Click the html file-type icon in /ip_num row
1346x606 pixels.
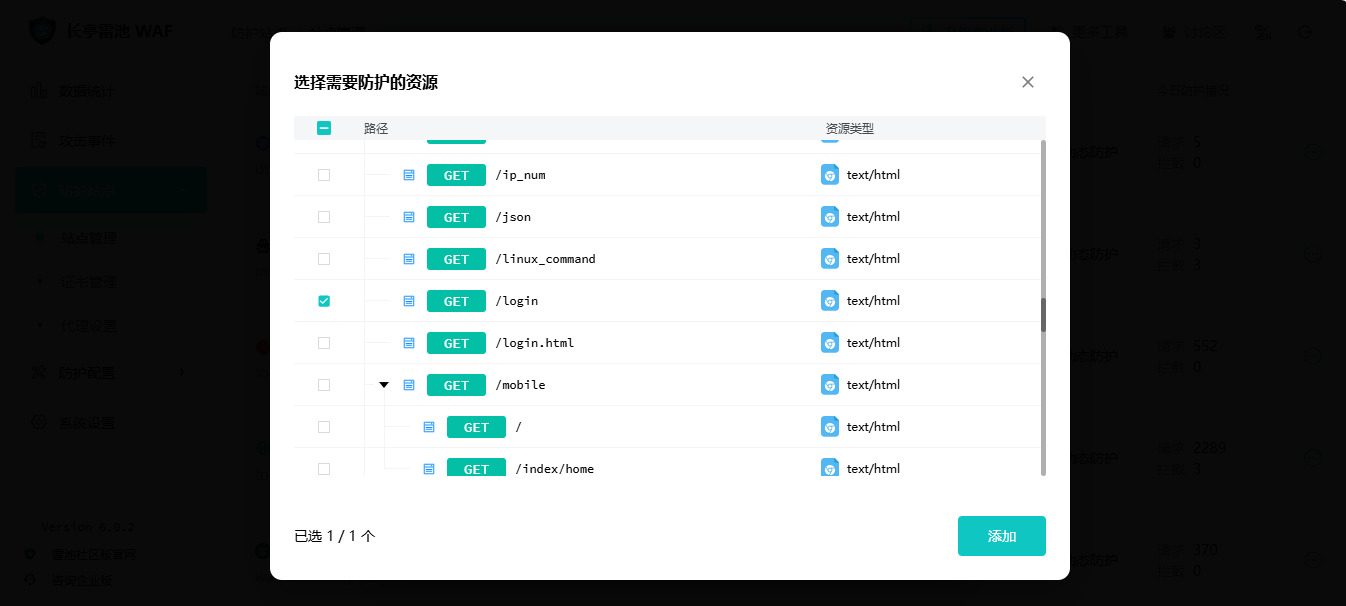click(830, 175)
